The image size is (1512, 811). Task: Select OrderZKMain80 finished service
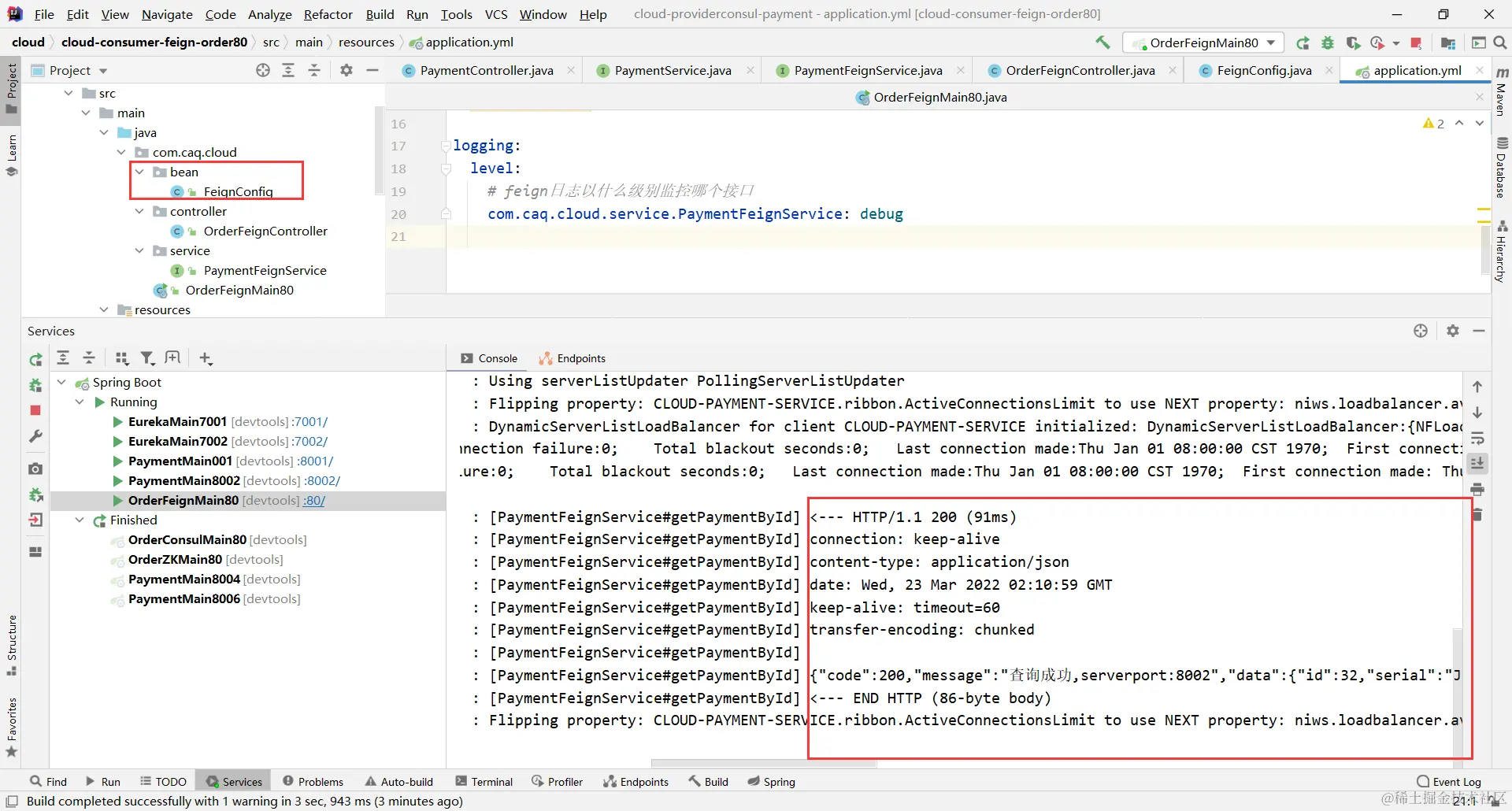(x=175, y=559)
